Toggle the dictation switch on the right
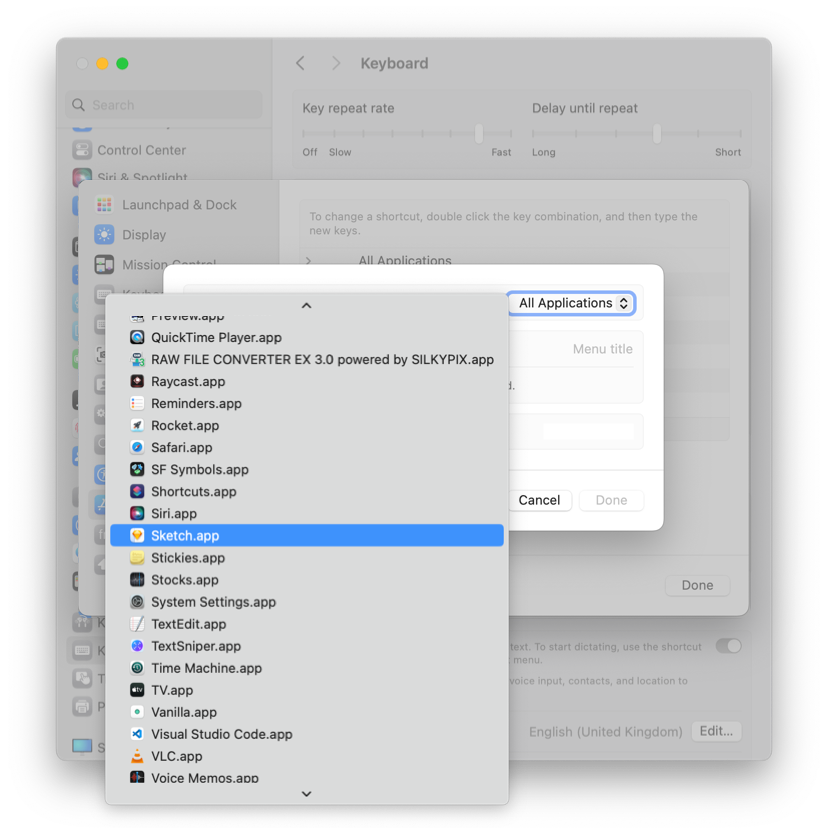 point(728,646)
